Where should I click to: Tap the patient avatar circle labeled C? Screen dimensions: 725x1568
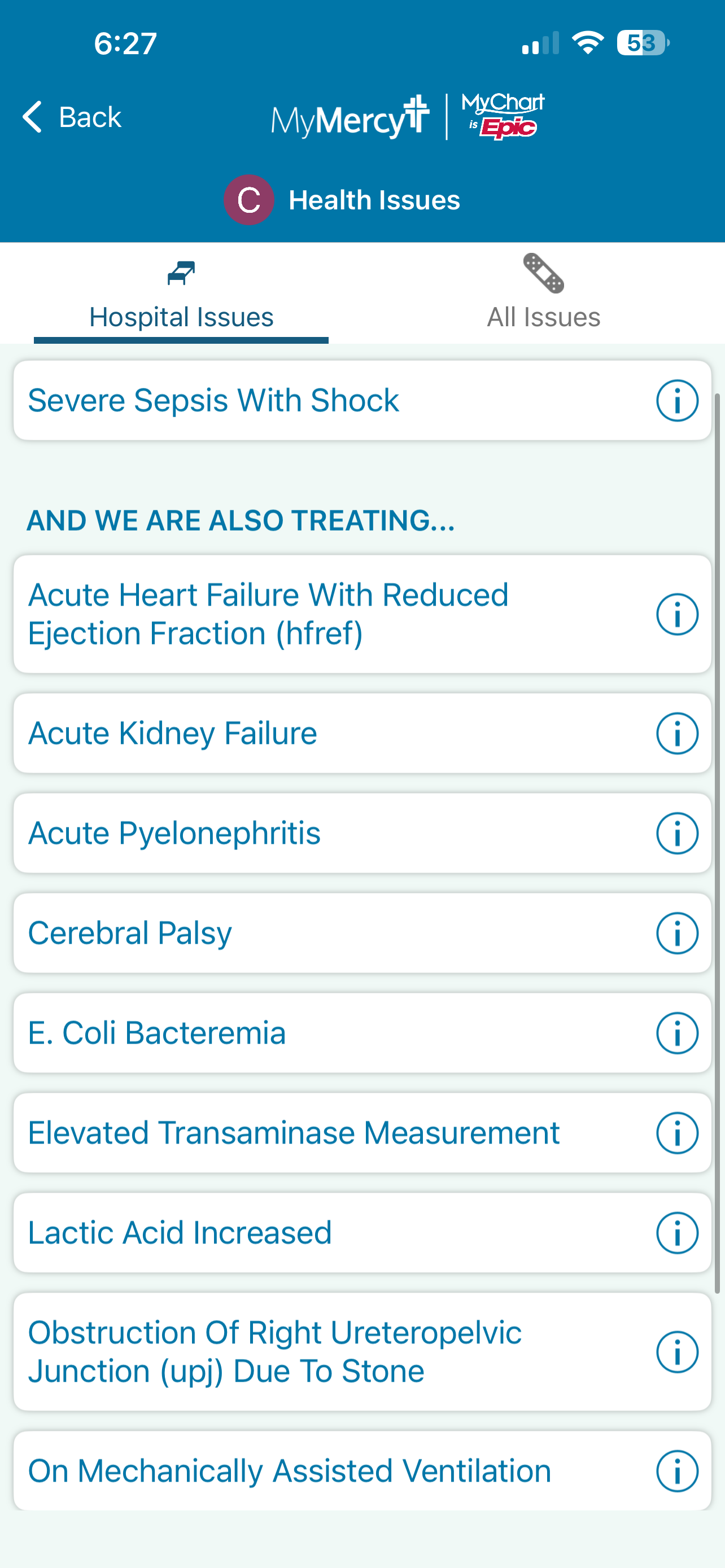(248, 200)
